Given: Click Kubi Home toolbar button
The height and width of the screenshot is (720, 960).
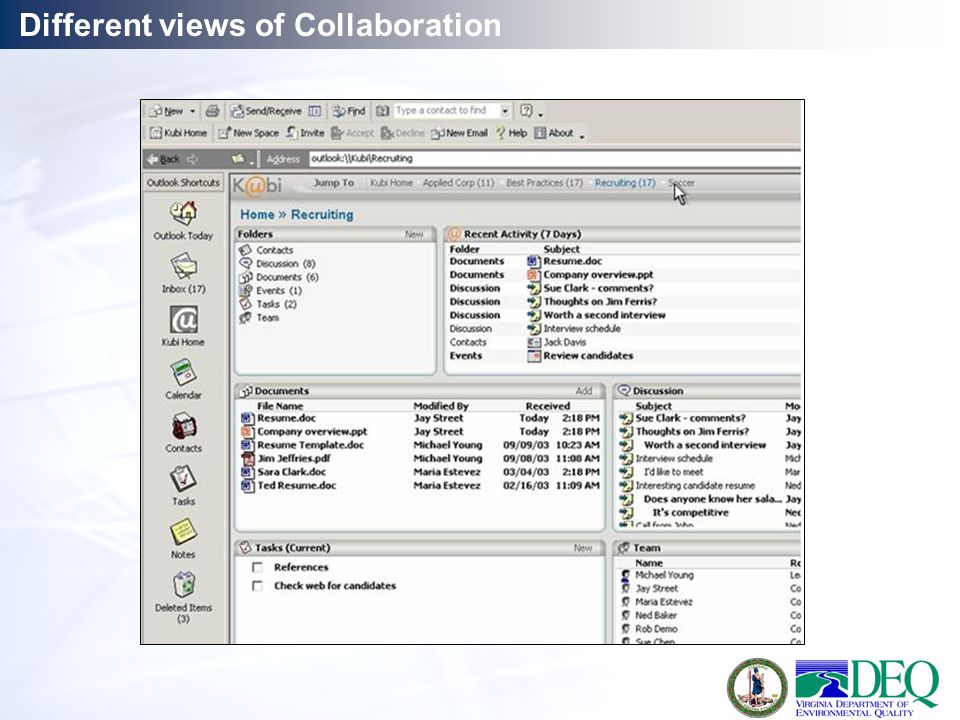Looking at the screenshot, I should tap(179, 133).
